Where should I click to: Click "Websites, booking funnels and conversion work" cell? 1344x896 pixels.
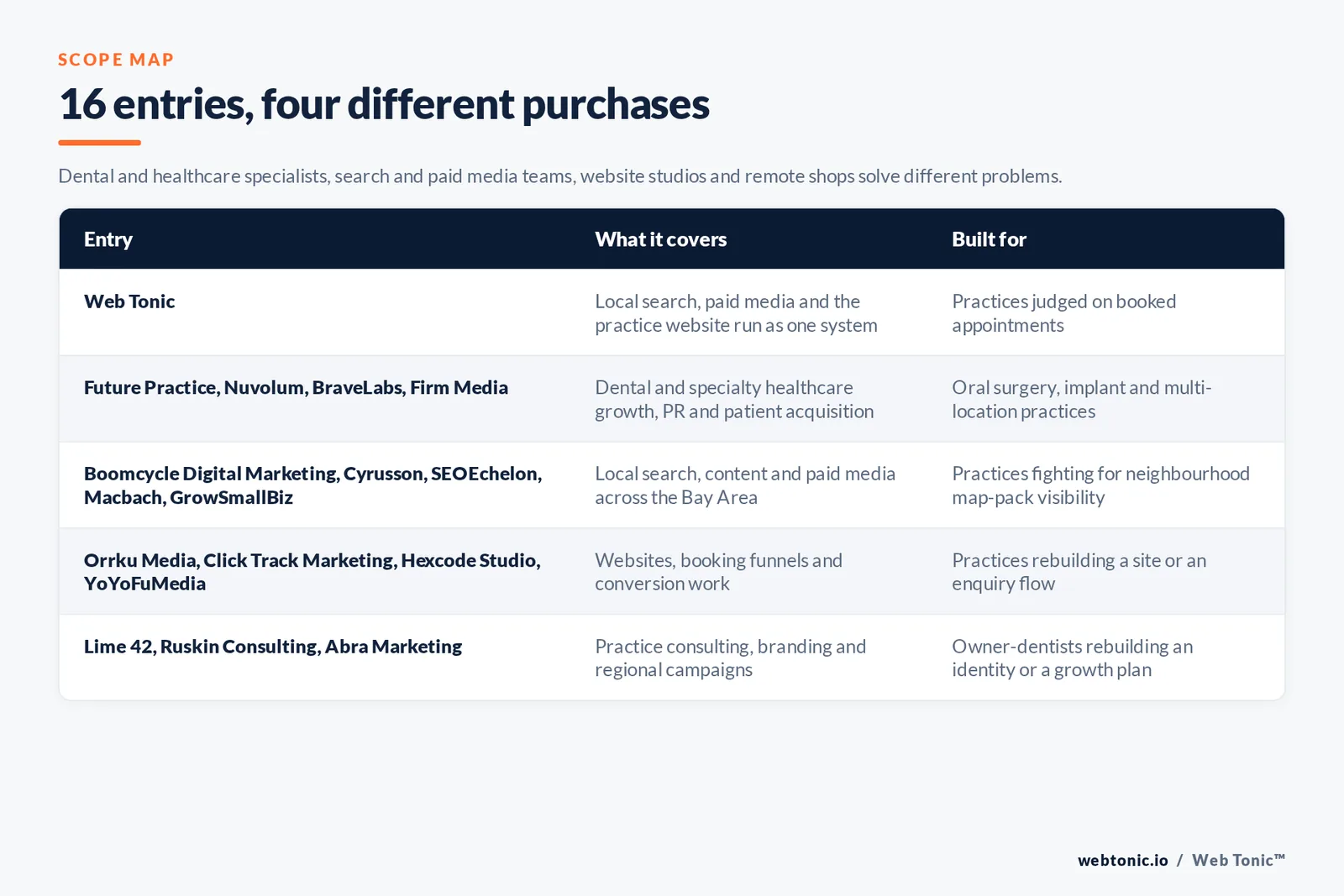[719, 572]
